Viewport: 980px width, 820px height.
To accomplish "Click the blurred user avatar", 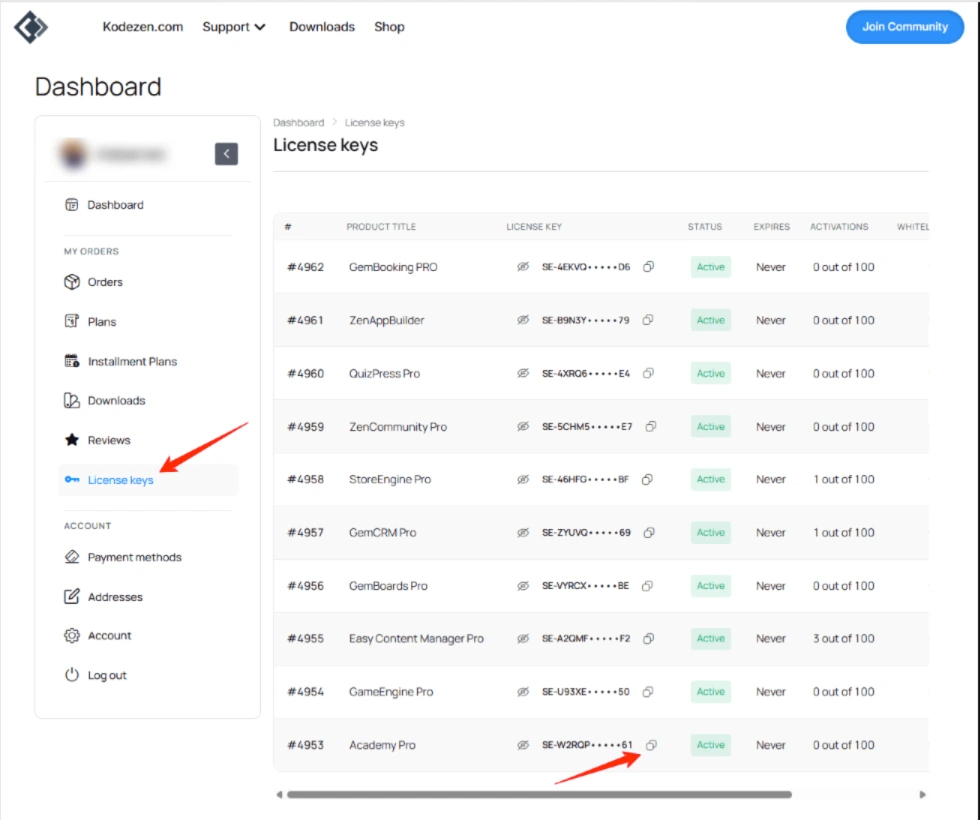I will (x=73, y=153).
